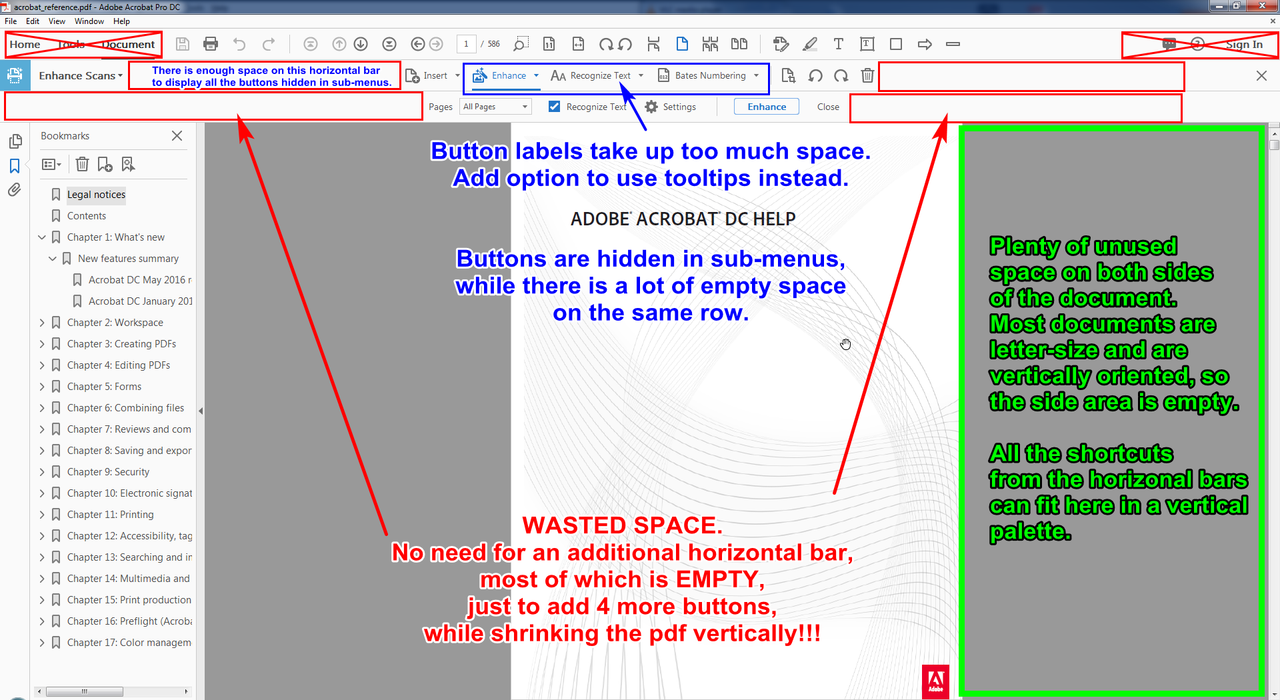Image resolution: width=1280 pixels, height=700 pixels.
Task: Select Chapter 9: Security bookmark
Action: point(108,472)
